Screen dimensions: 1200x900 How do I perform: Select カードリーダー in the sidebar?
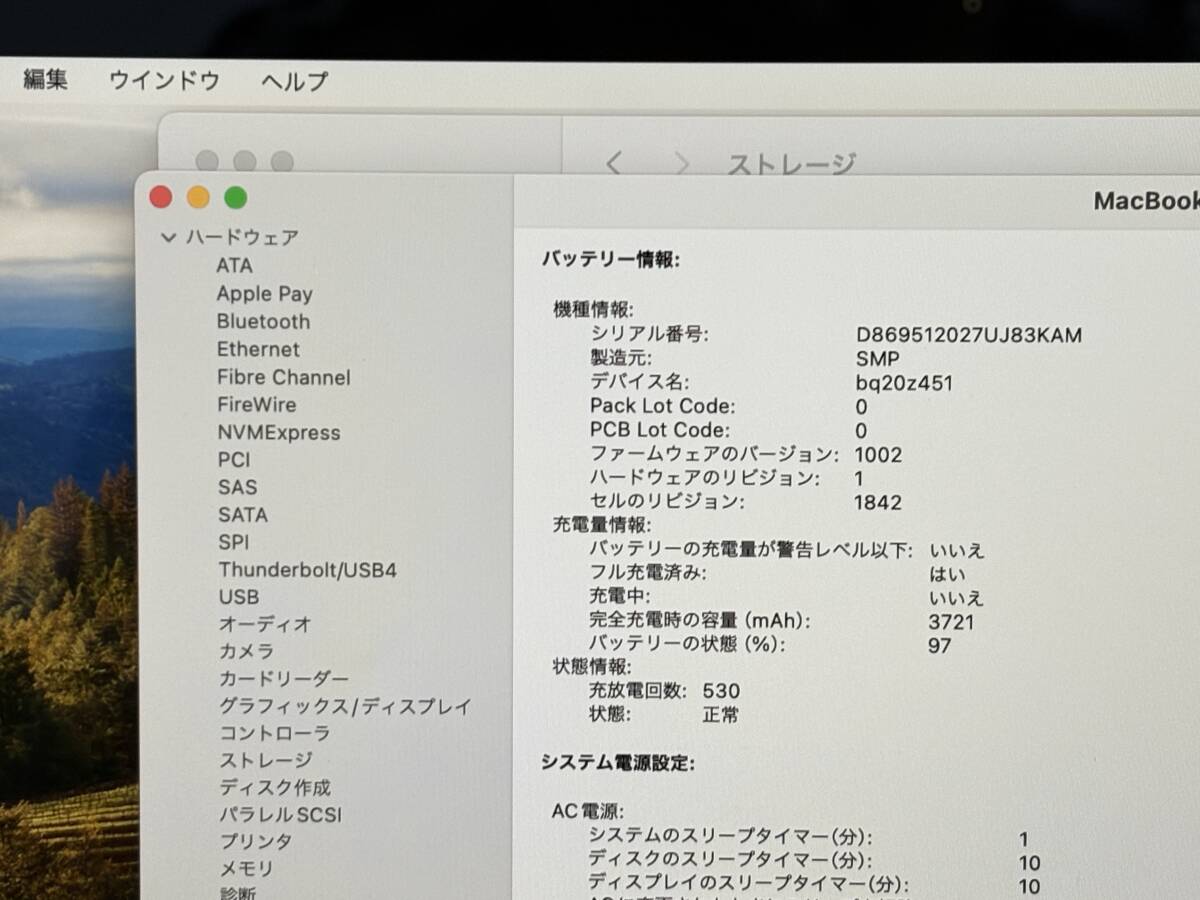284,679
